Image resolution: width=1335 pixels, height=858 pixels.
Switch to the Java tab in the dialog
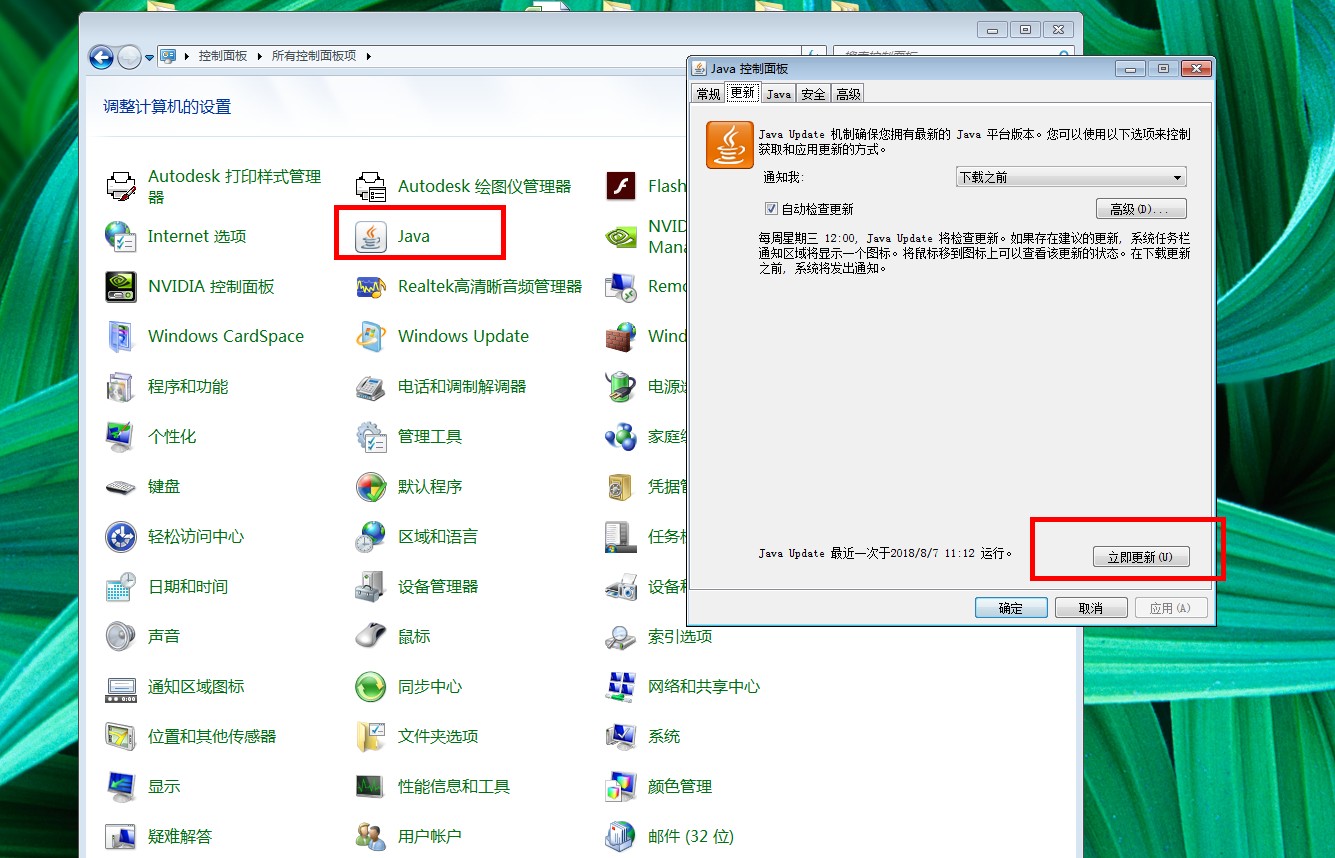(779, 94)
